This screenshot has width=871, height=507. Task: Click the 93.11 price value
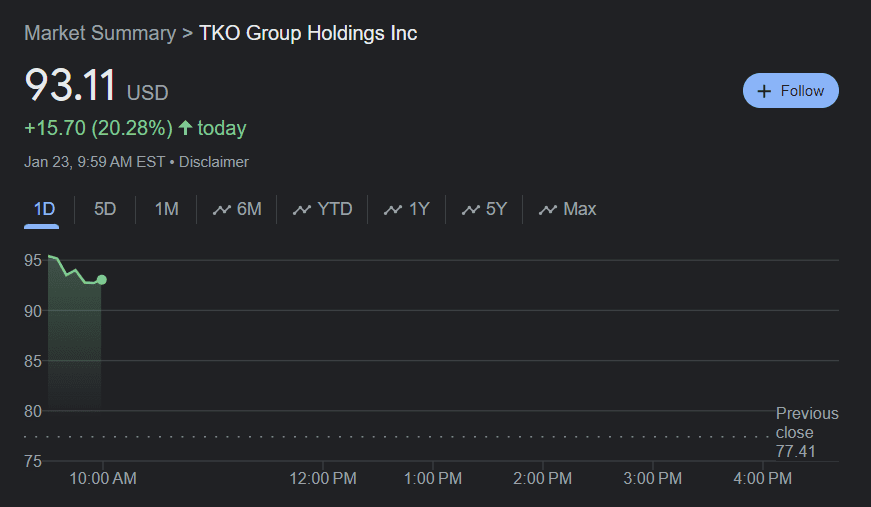[x=70, y=86]
